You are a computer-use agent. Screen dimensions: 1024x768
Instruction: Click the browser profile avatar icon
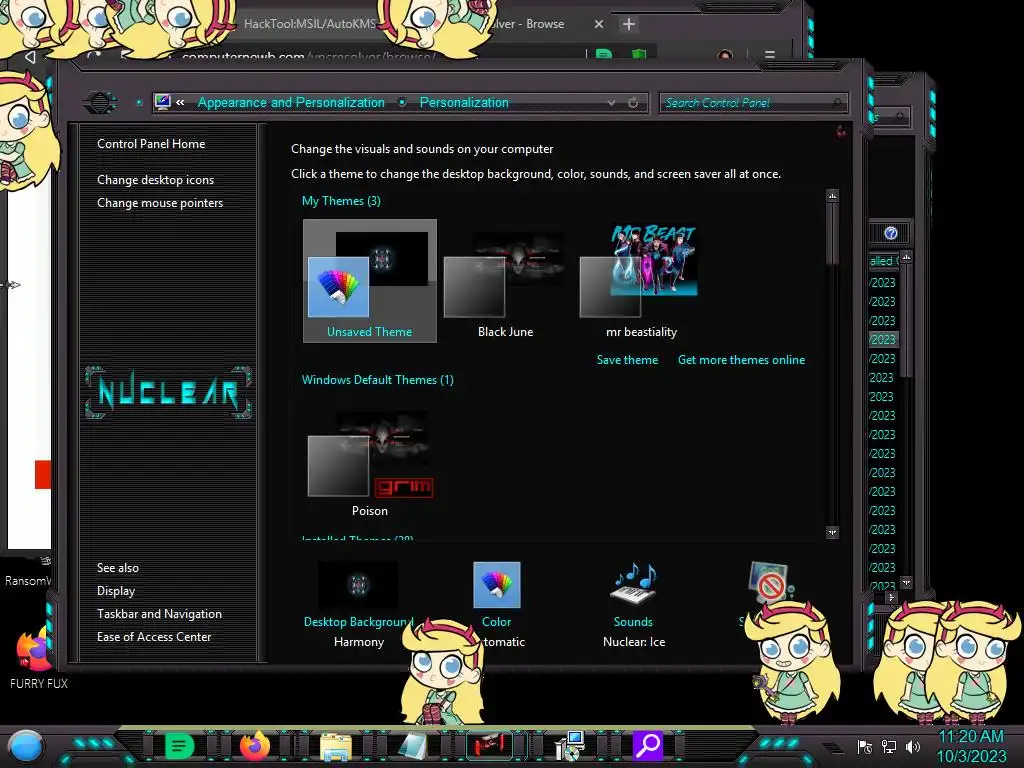point(725,56)
